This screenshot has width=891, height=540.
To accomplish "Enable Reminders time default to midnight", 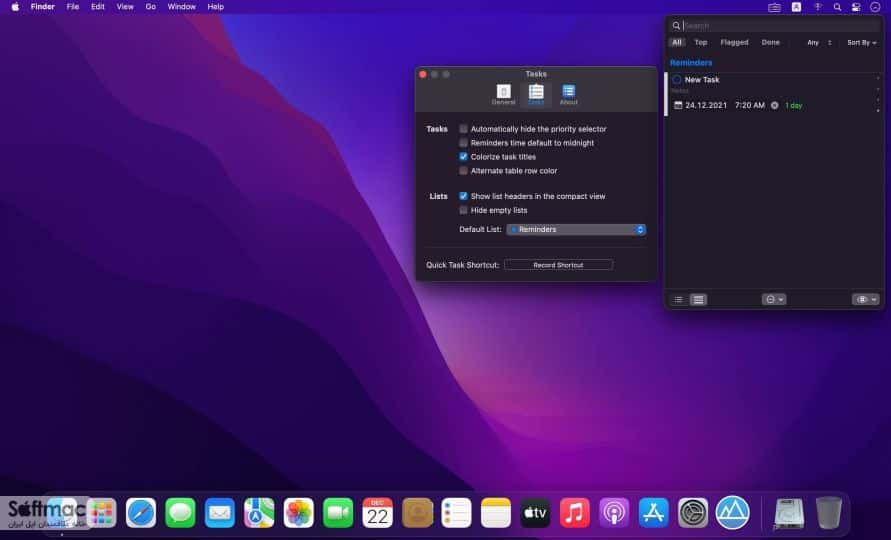I will pyautogui.click(x=463, y=143).
